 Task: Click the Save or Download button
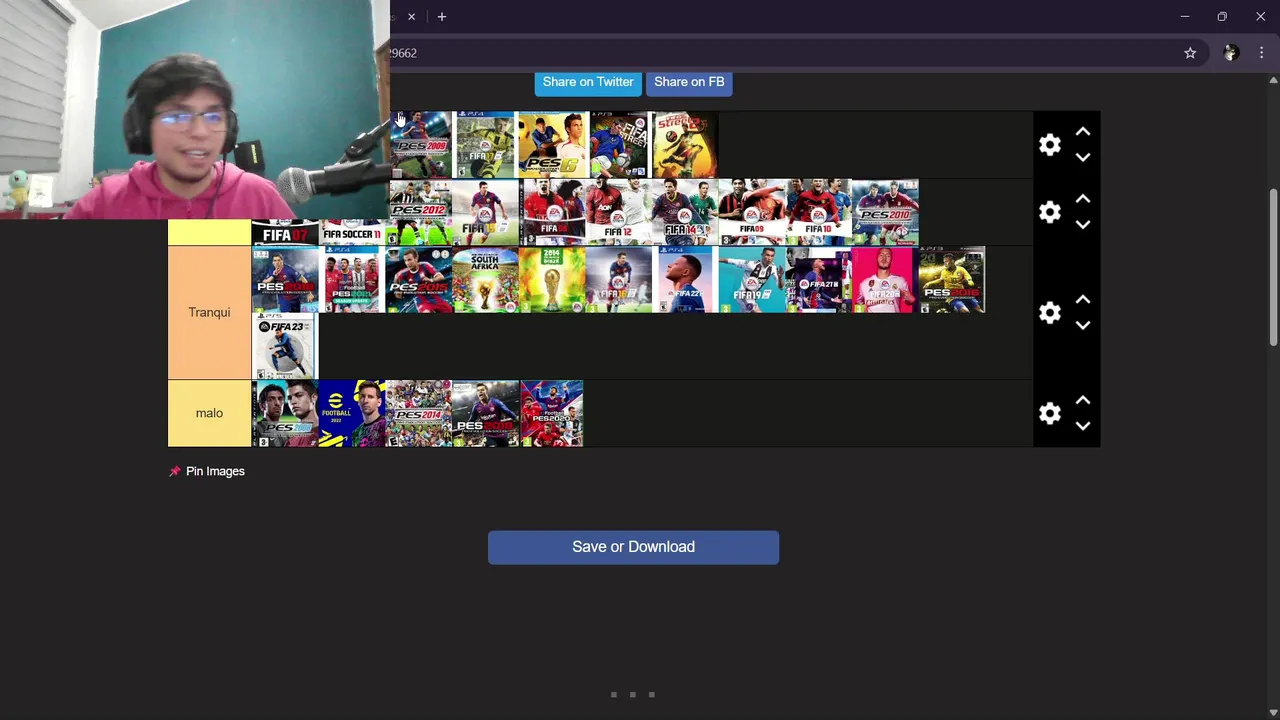point(633,547)
